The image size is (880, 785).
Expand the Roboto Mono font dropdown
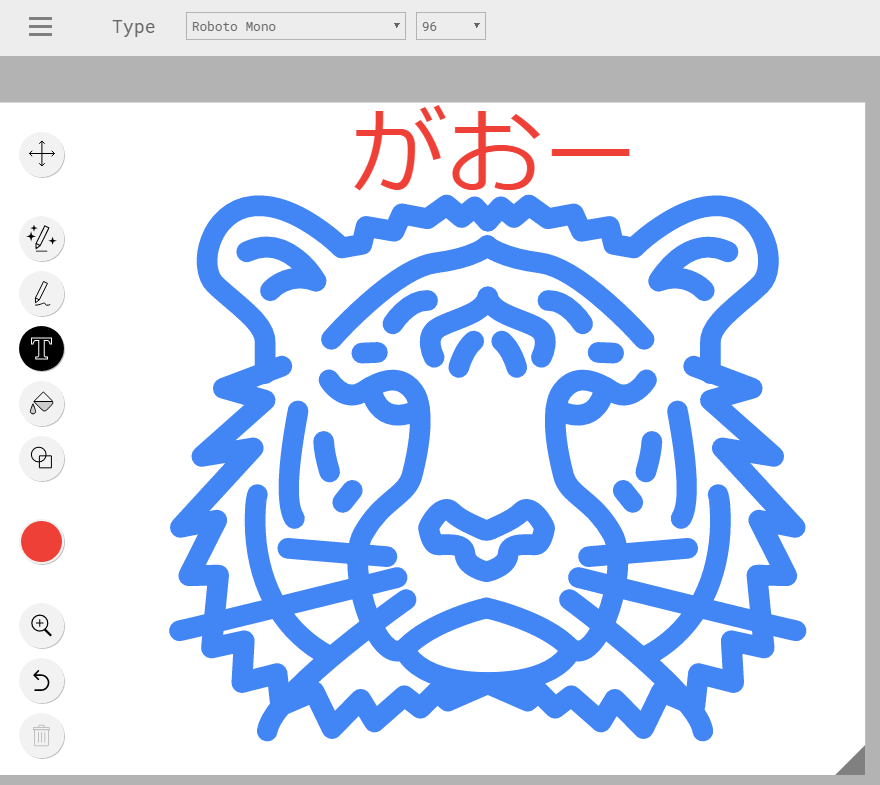[295, 26]
